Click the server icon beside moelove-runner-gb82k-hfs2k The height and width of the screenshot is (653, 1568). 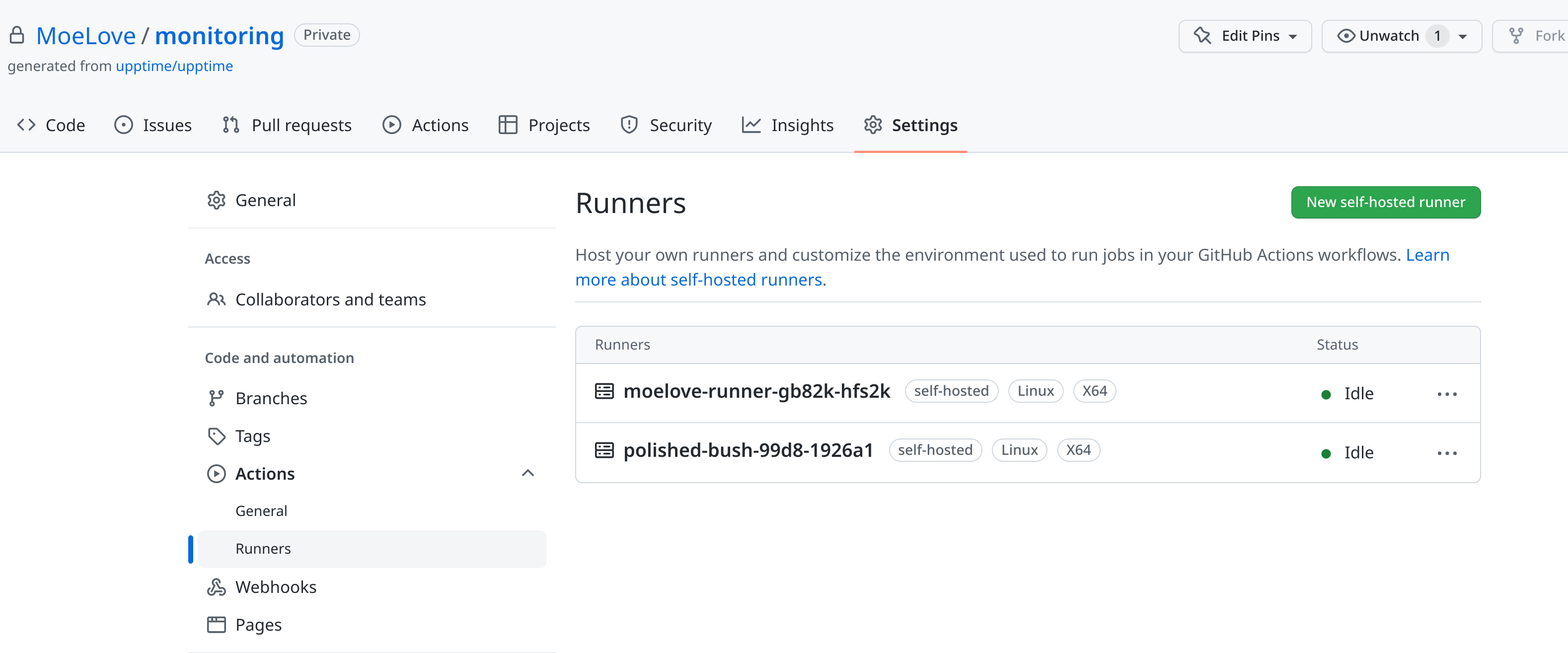[x=604, y=391]
